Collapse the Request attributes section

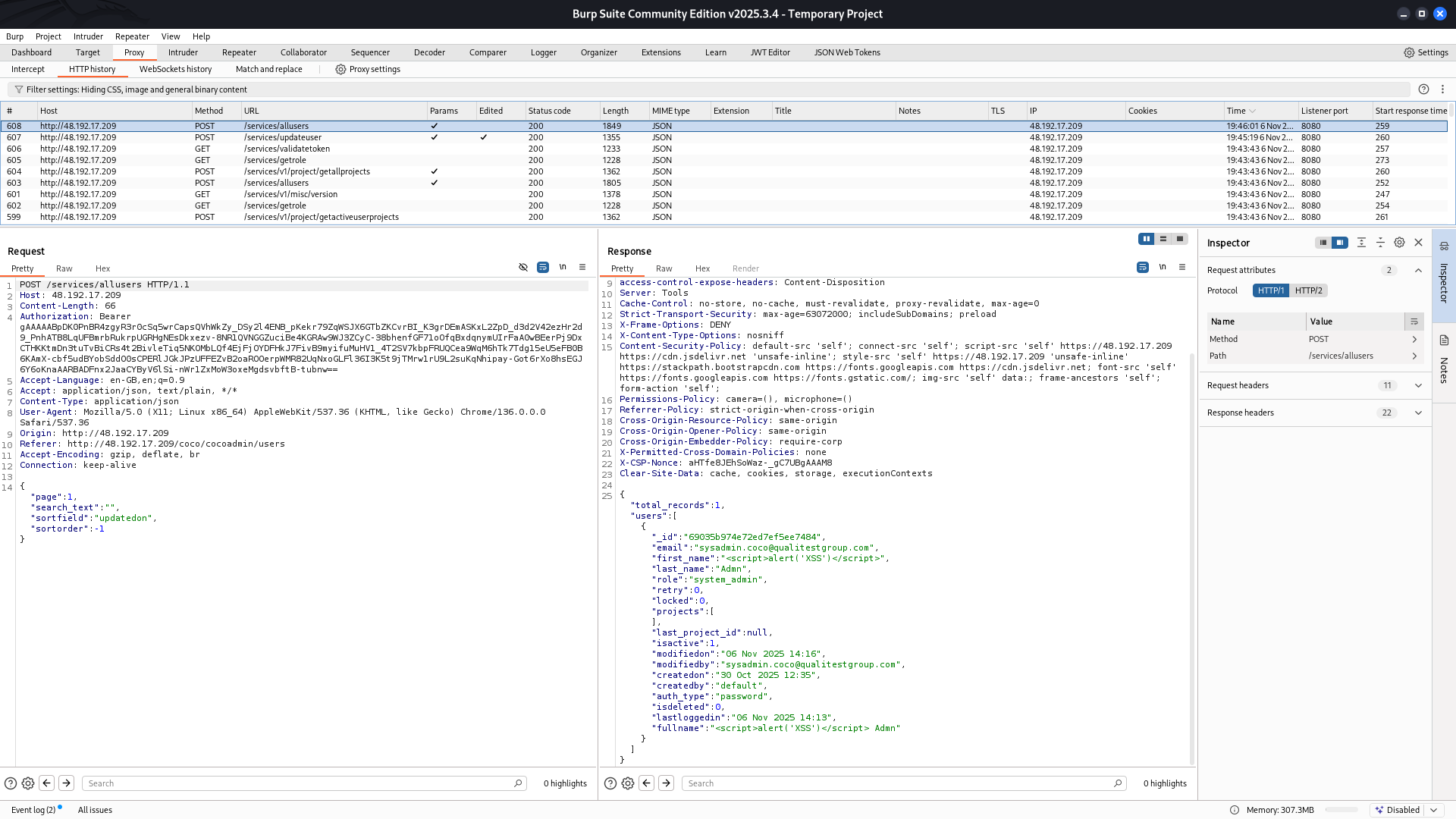pos(1418,270)
